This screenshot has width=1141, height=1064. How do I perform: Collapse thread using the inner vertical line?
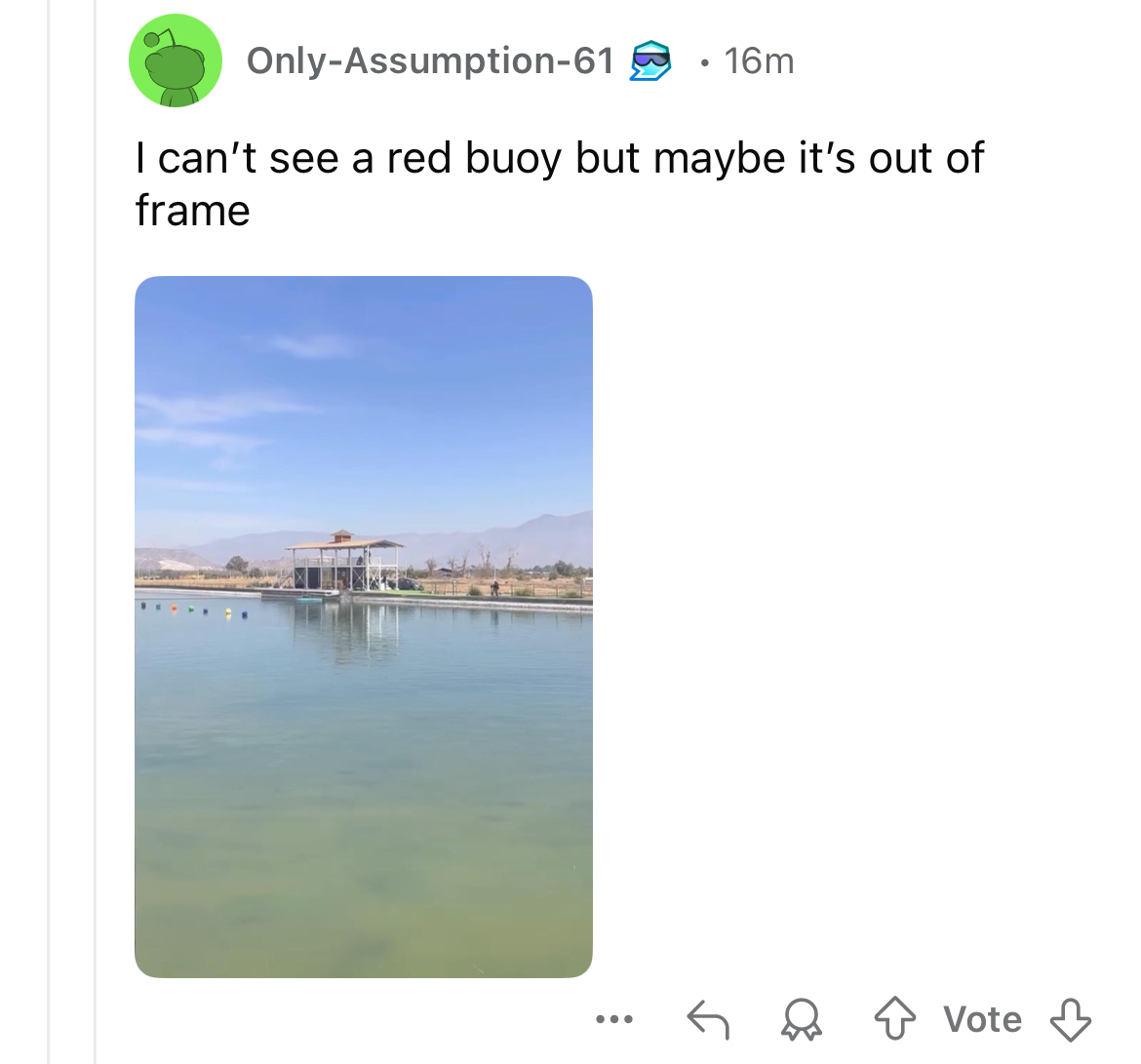tap(95, 532)
